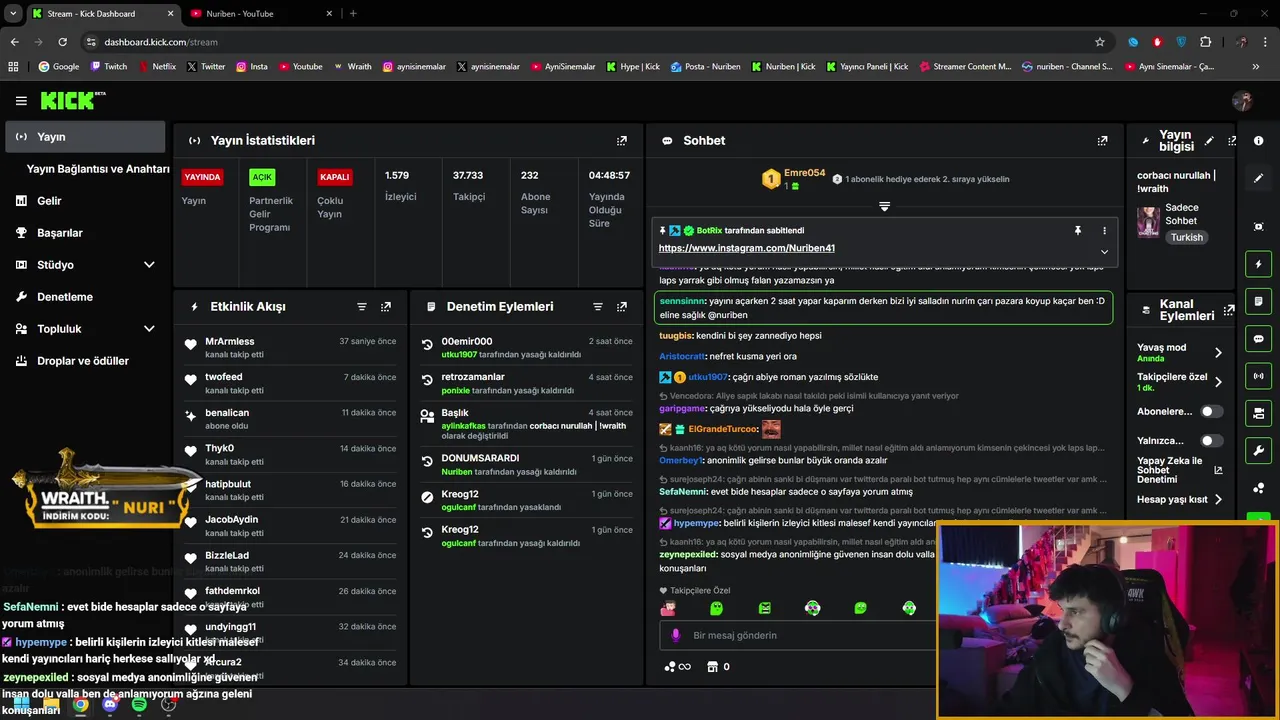The image size is (1280, 720).
Task: Pop out the Sohbet chat panel
Action: pyautogui.click(x=1102, y=141)
